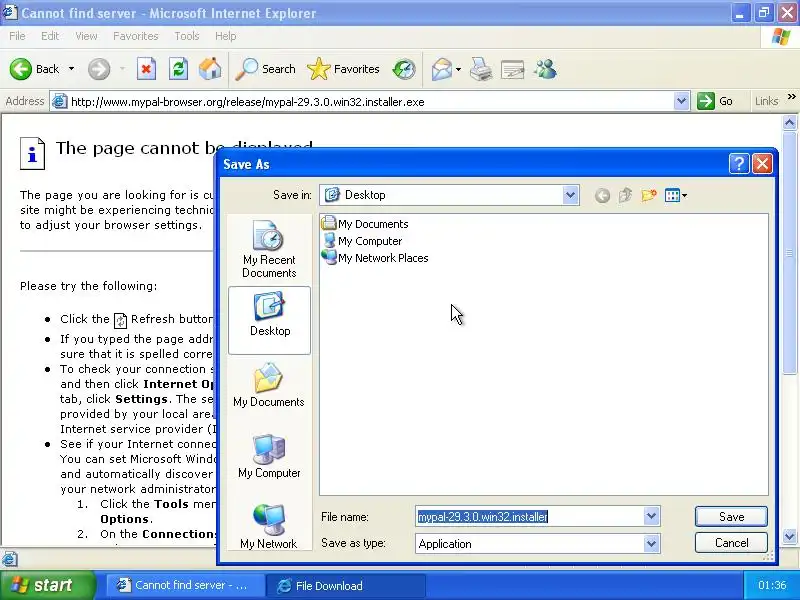Image resolution: width=800 pixels, height=600 pixels.
Task: Go to the Home page icon
Action: tap(210, 69)
